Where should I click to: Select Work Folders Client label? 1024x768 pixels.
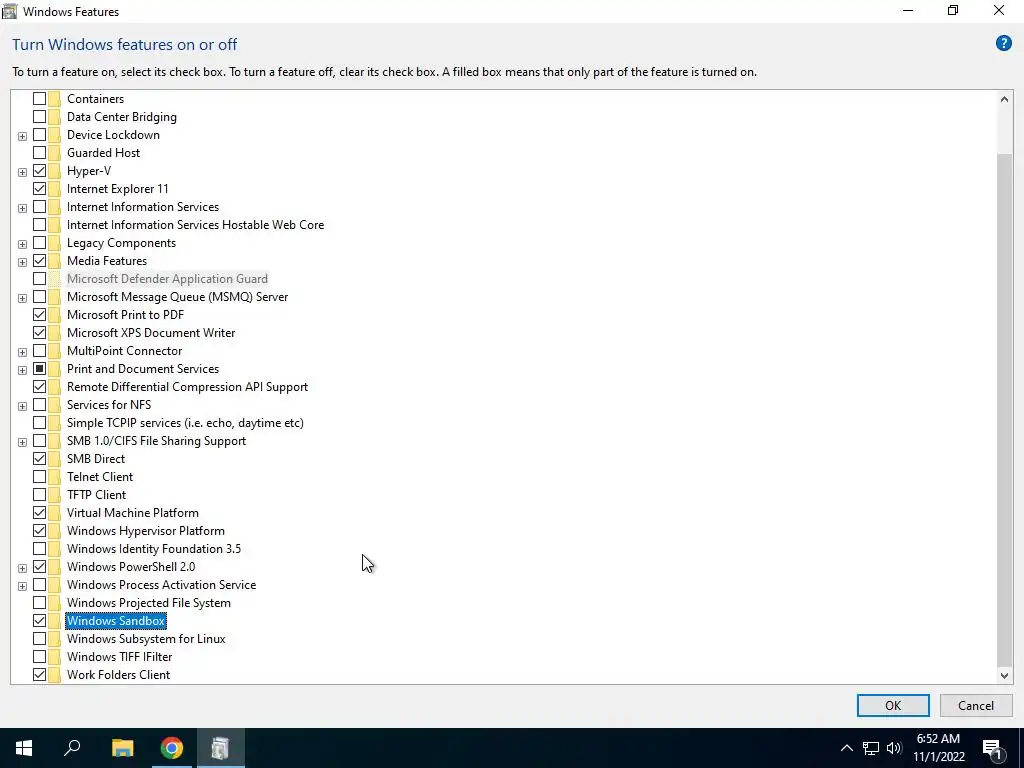coord(118,675)
